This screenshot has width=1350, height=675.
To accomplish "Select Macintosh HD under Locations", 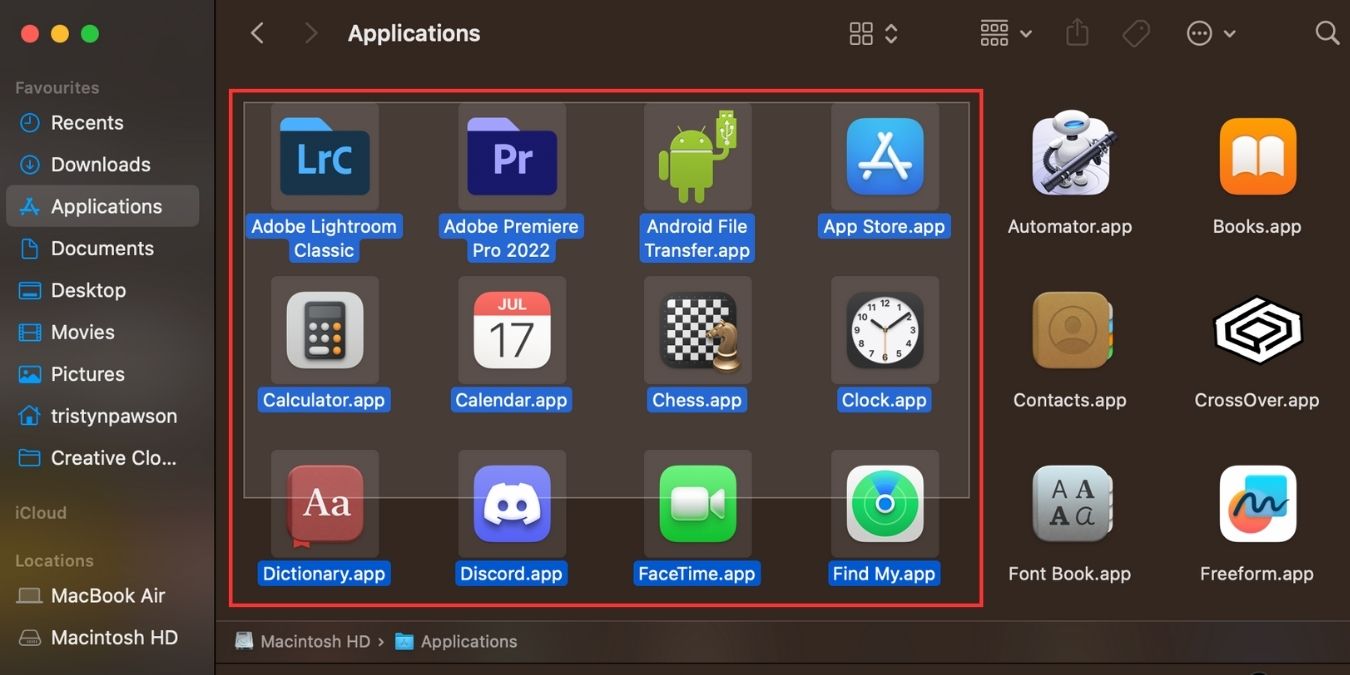I will click(x=103, y=637).
